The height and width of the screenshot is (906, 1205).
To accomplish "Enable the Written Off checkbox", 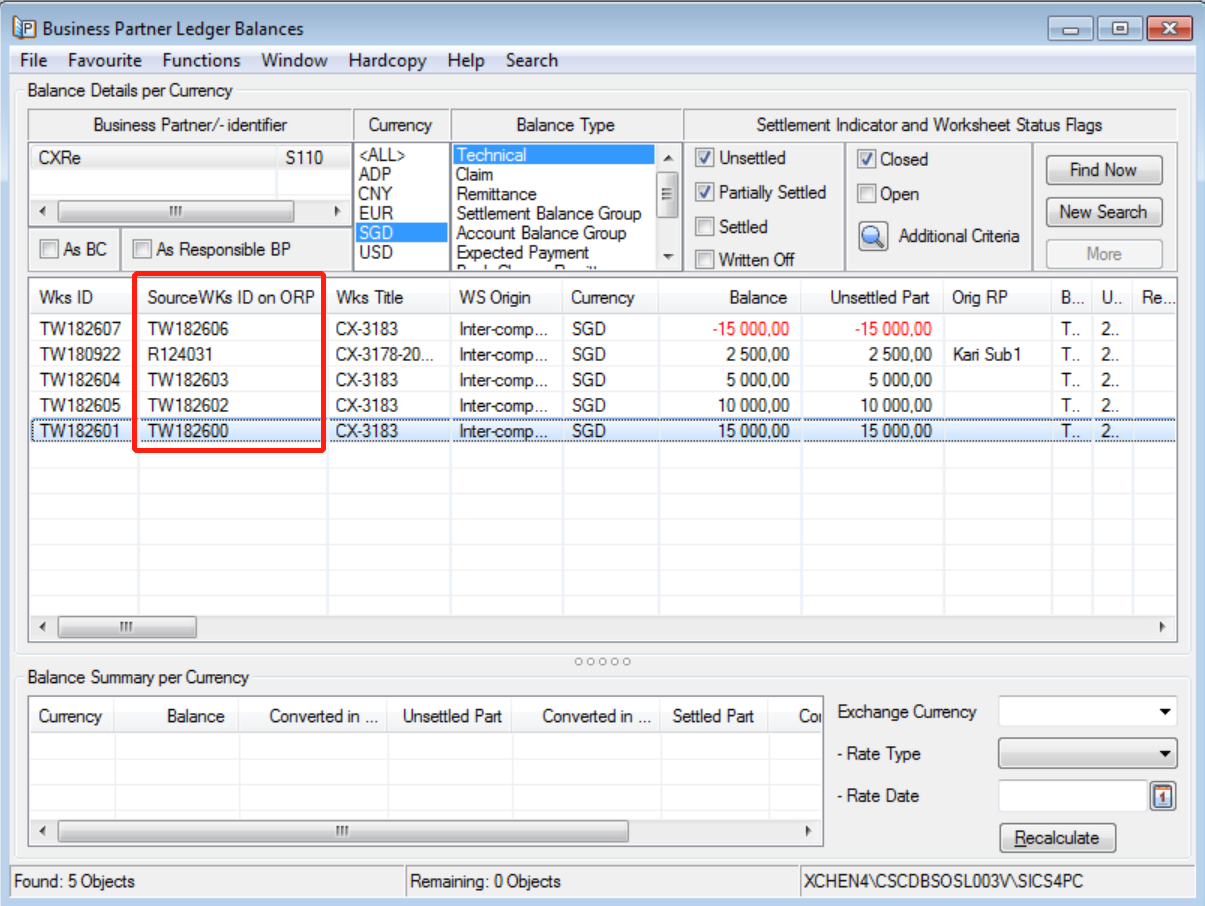I will [705, 260].
